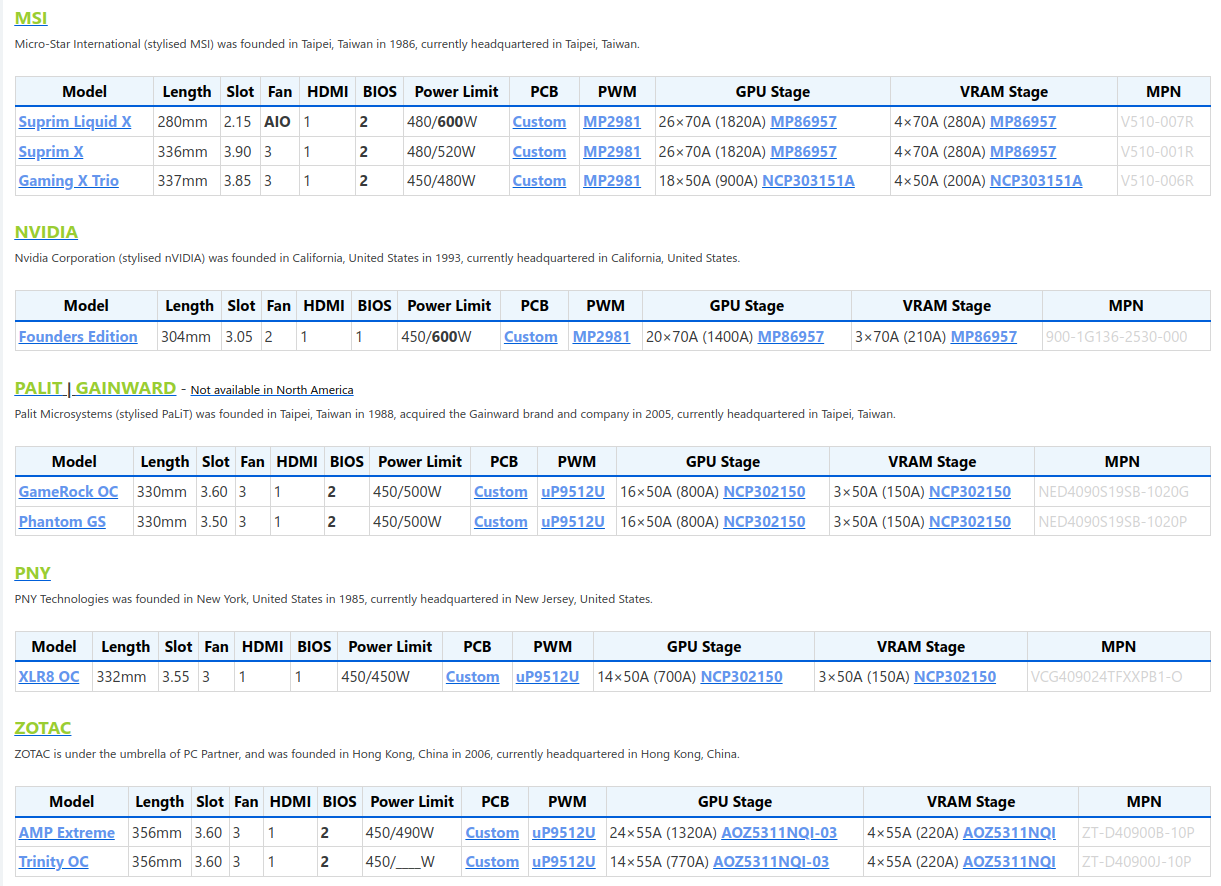Viewport: 1221px width, 886px height.
Task: Open the Trinity OC model link
Action: pos(54,862)
